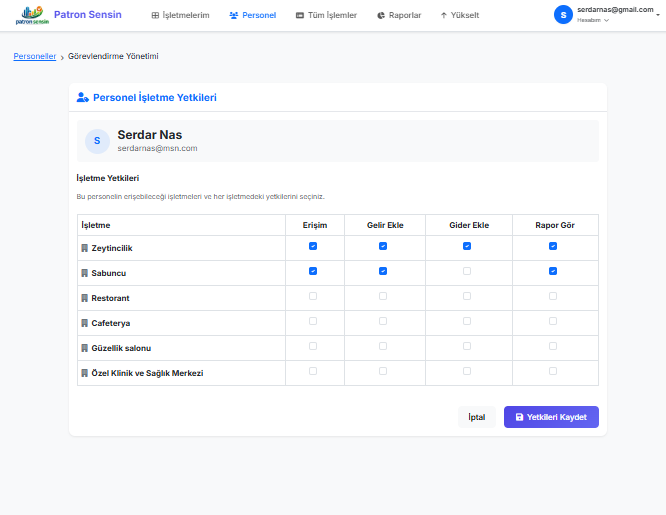
Task: Click the İşletme Yetkileri section heading
Action: tap(108, 178)
